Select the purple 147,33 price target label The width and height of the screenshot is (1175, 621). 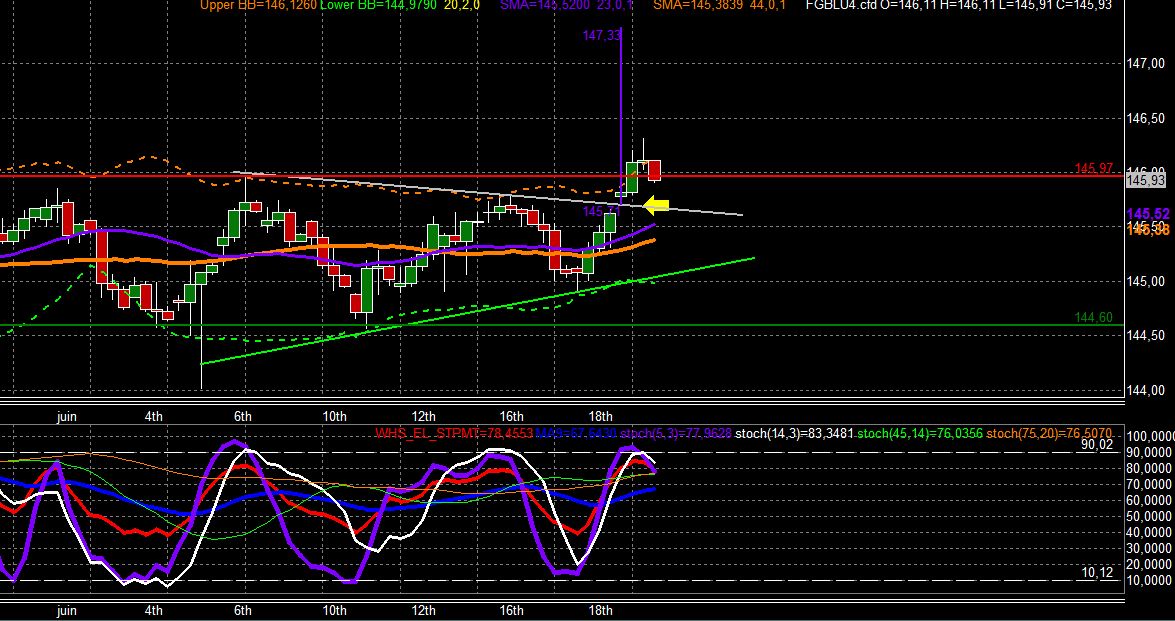coord(601,35)
